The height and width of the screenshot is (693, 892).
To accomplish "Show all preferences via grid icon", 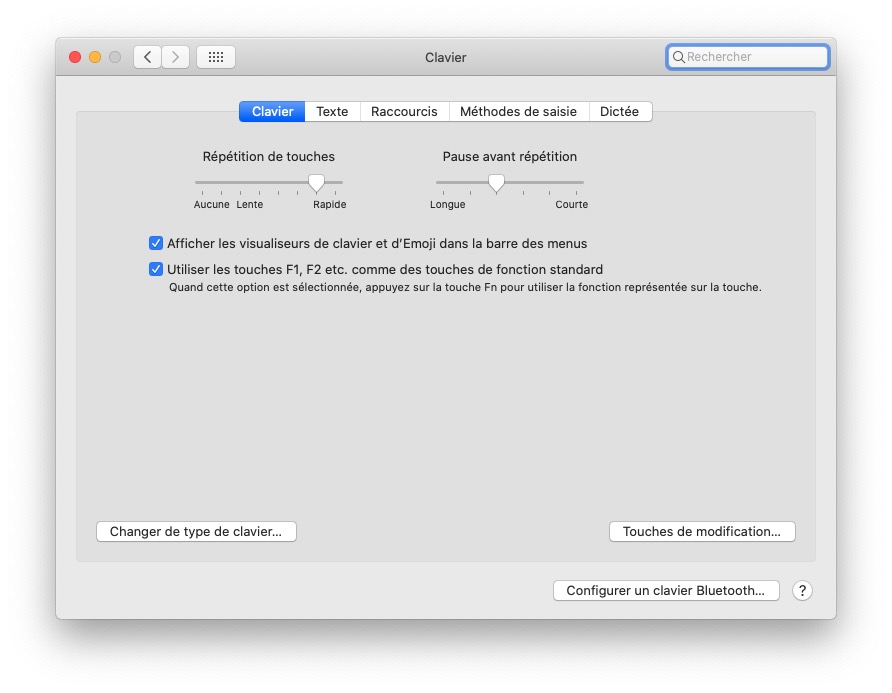I will click(x=216, y=57).
